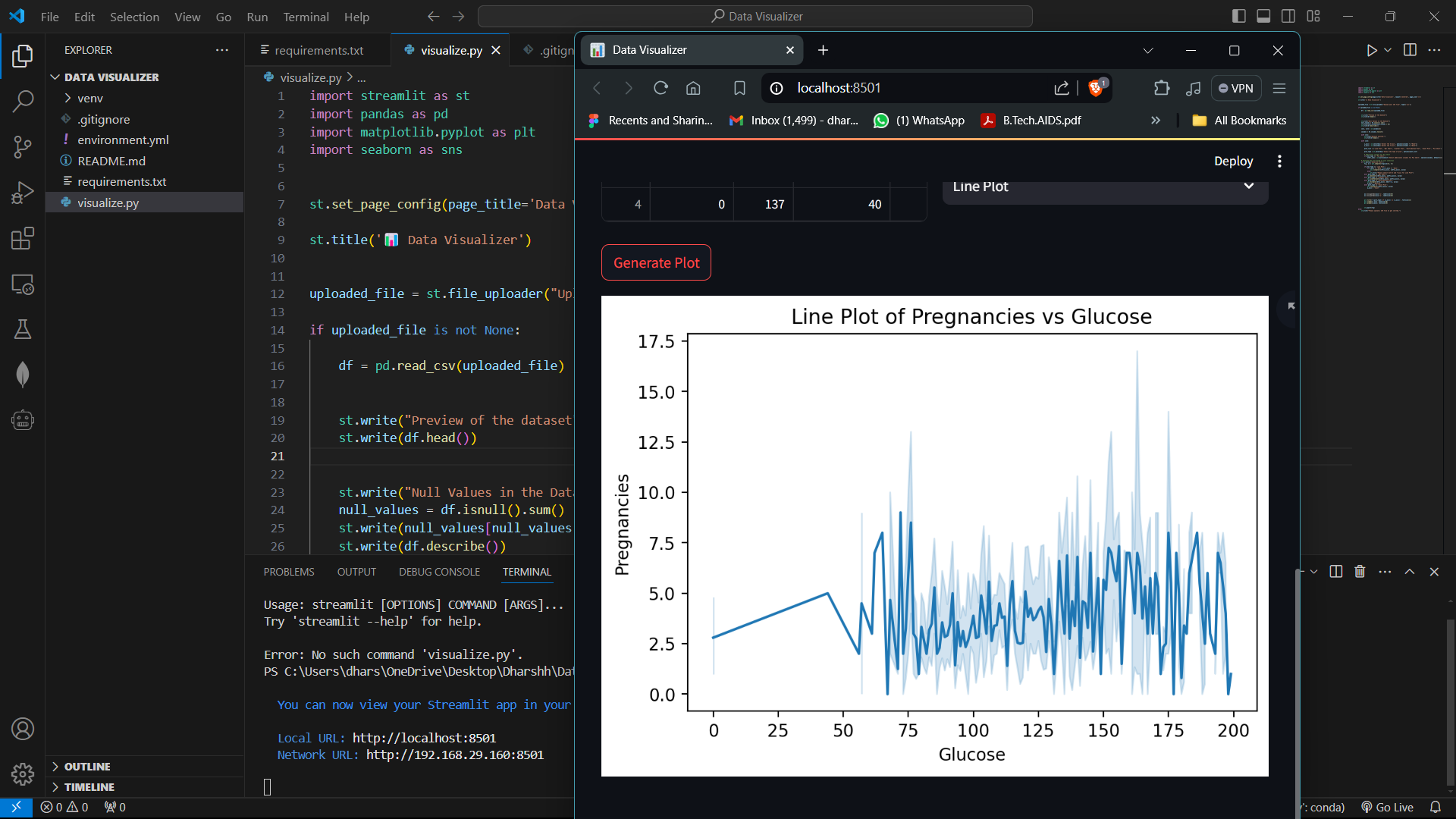Screen dimensions: 1456x819
Task: Click the Generate Plot button
Action: pyautogui.click(x=656, y=262)
